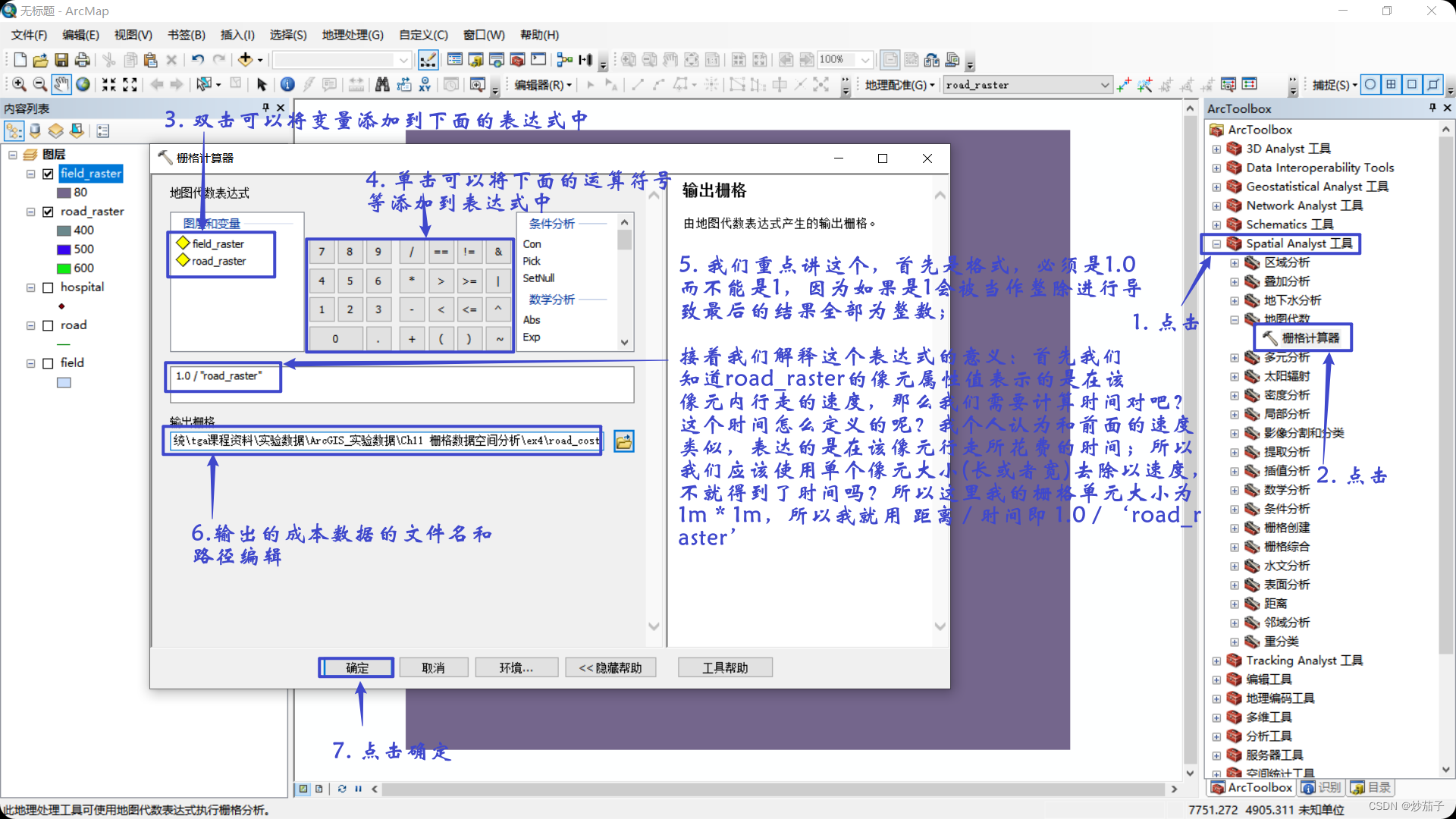Select the Pan hand tool
Screen dimensions: 1456x819
(61, 85)
